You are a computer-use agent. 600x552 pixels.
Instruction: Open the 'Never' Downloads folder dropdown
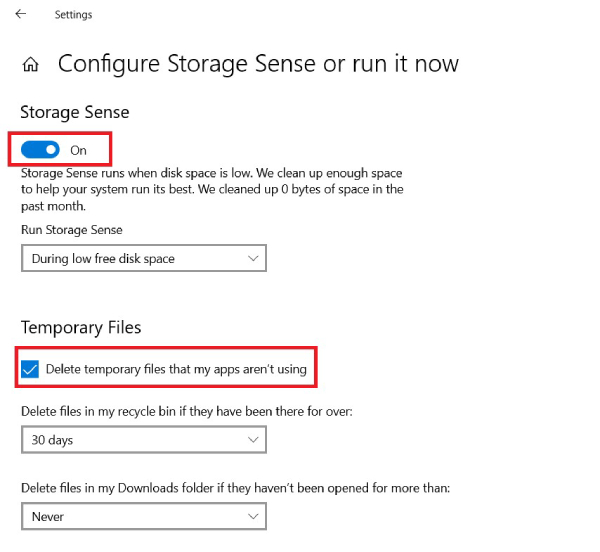[143, 517]
